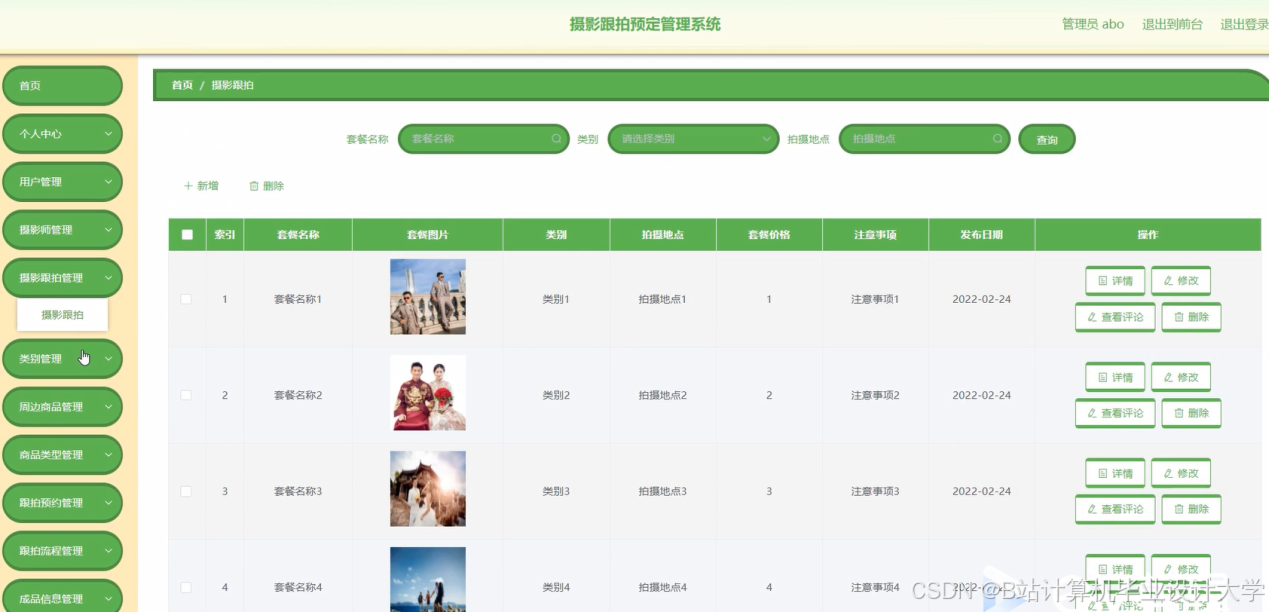Focus the 套餐名称 search input
This screenshot has width=1269, height=612.
483,139
